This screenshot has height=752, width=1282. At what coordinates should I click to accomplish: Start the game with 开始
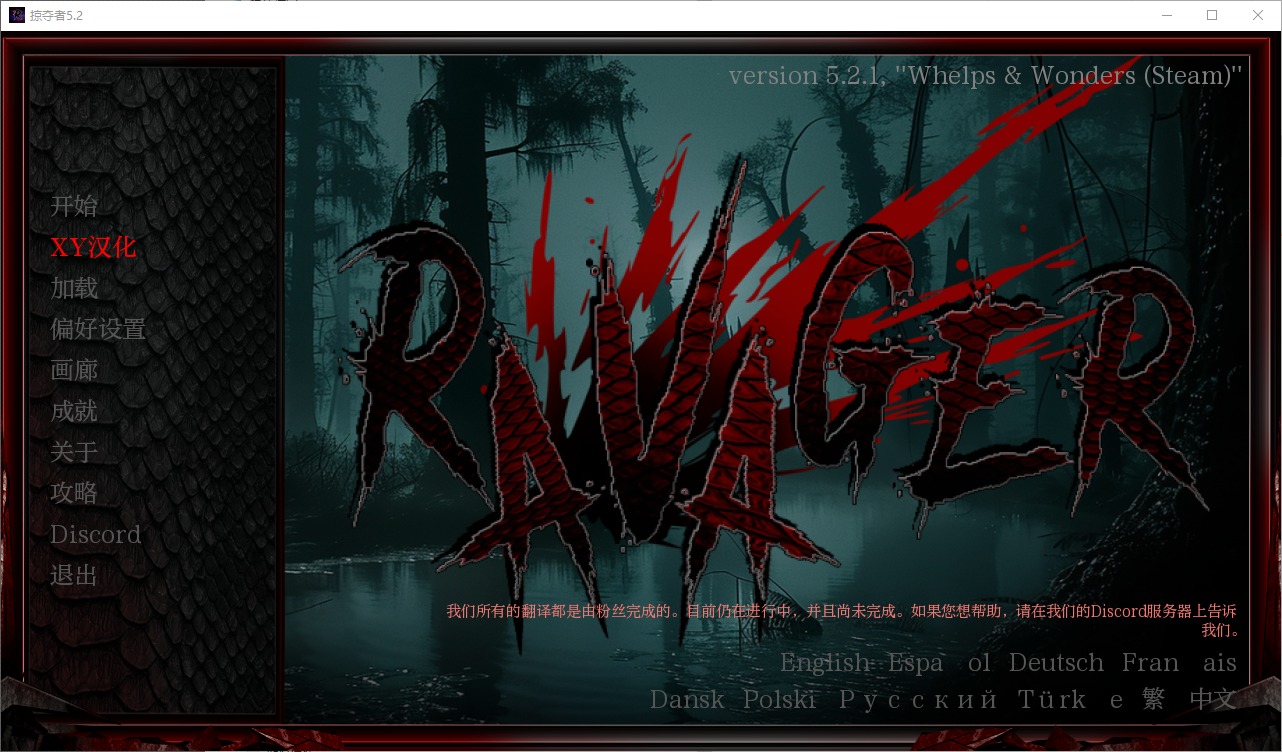coord(74,206)
